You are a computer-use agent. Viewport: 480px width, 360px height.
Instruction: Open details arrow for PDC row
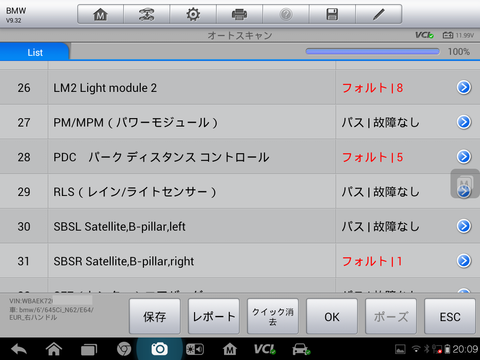tap(464, 157)
